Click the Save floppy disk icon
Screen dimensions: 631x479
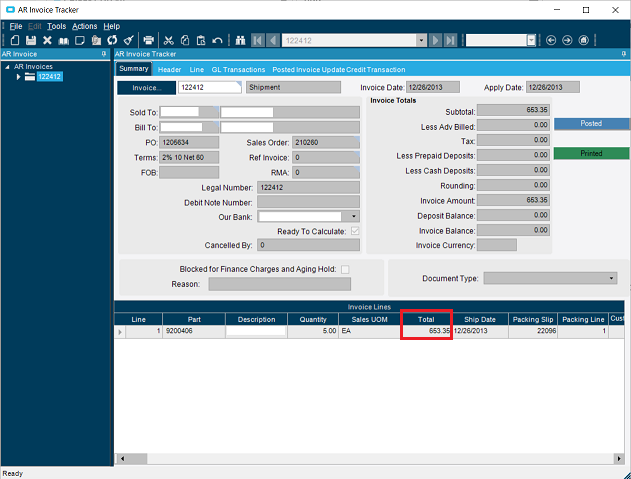click(x=31, y=40)
